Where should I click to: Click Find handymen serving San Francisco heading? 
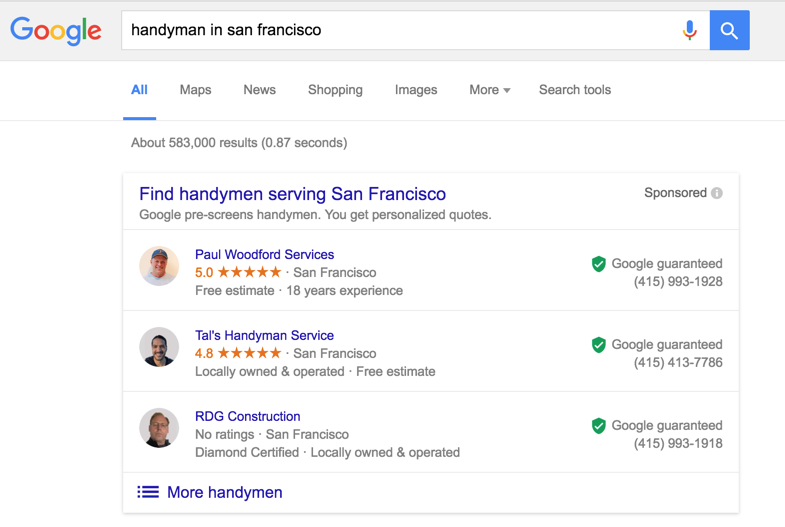tap(292, 194)
